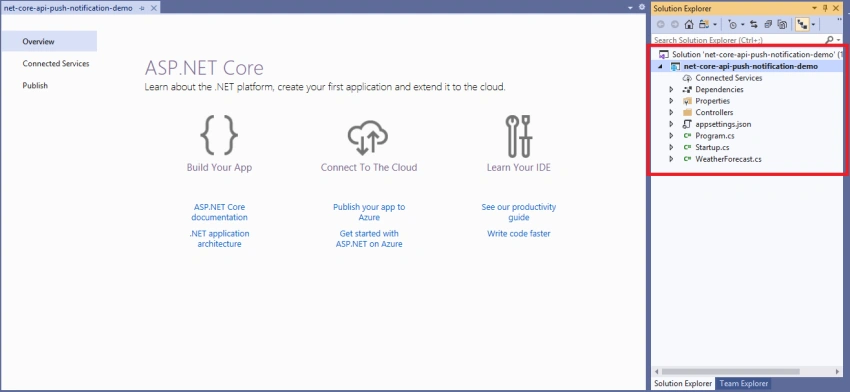Click the Collapse All icon in Solution Explorer
The image size is (850, 392).
click(768, 24)
